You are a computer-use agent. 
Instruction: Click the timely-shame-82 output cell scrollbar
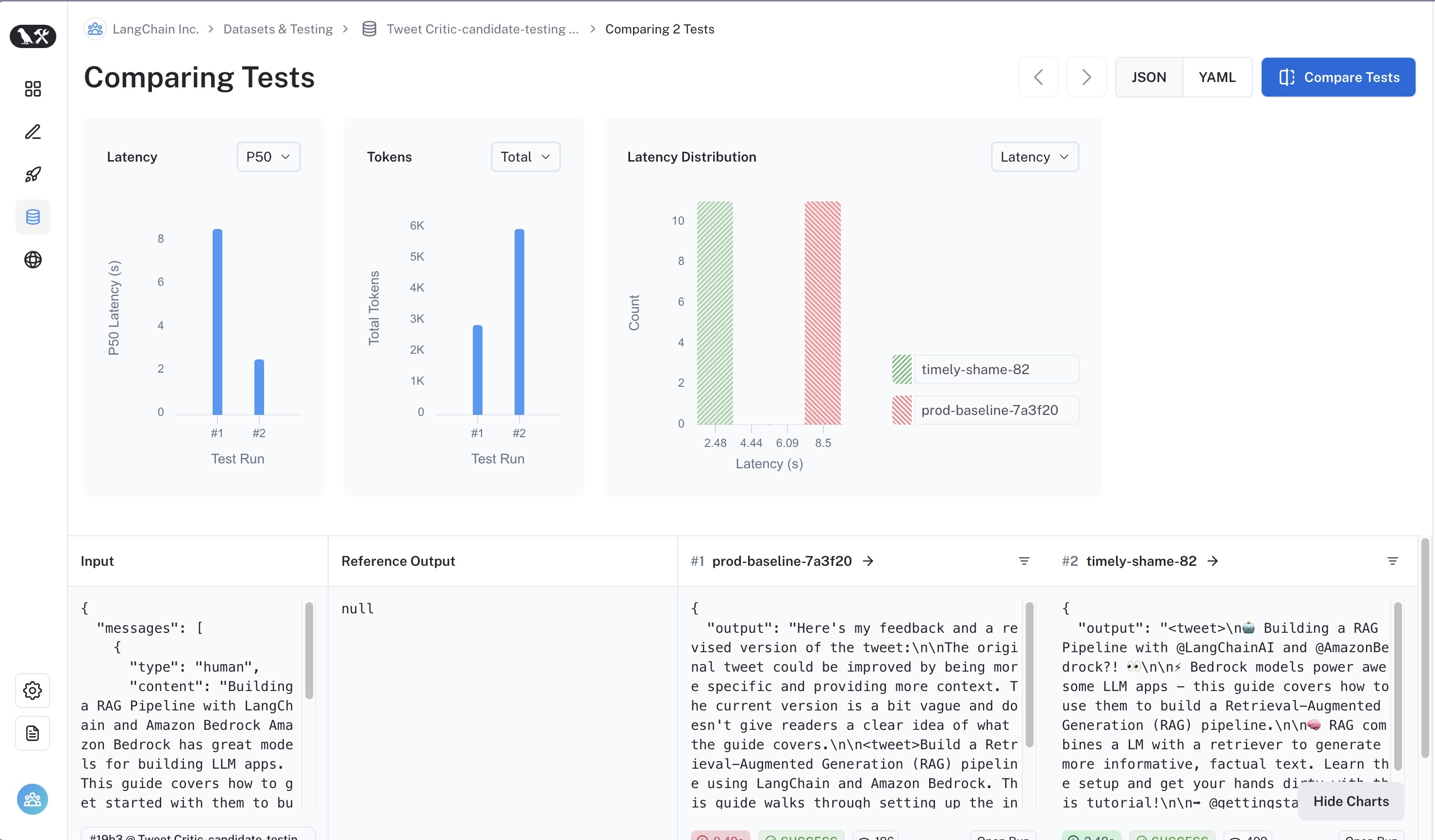coord(1398,686)
